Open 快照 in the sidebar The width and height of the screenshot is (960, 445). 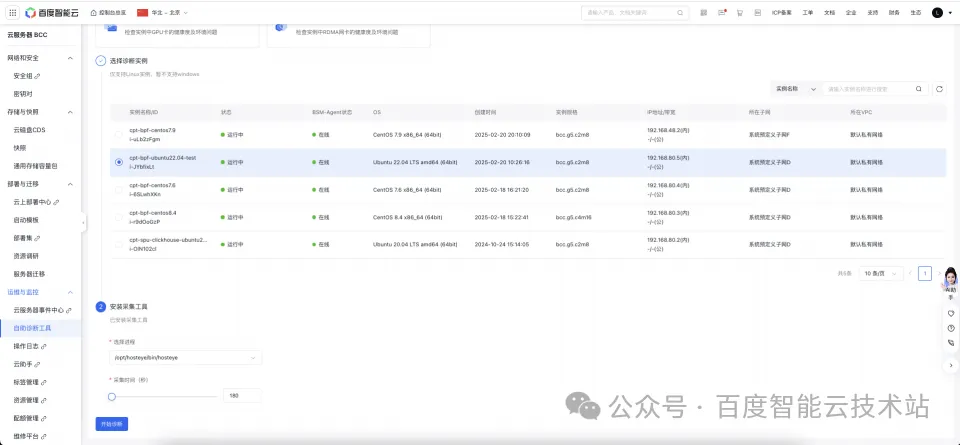click(x=20, y=148)
